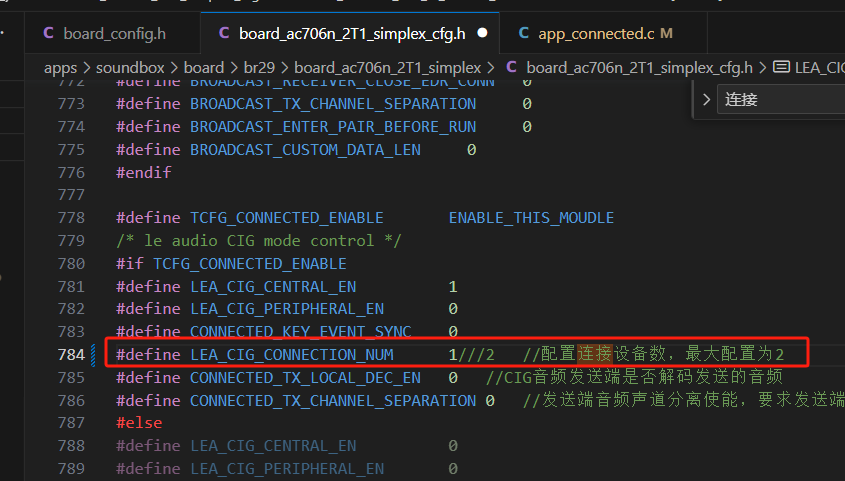
Task: Expand the find widget replace toggle chevron
Action: (x=706, y=100)
